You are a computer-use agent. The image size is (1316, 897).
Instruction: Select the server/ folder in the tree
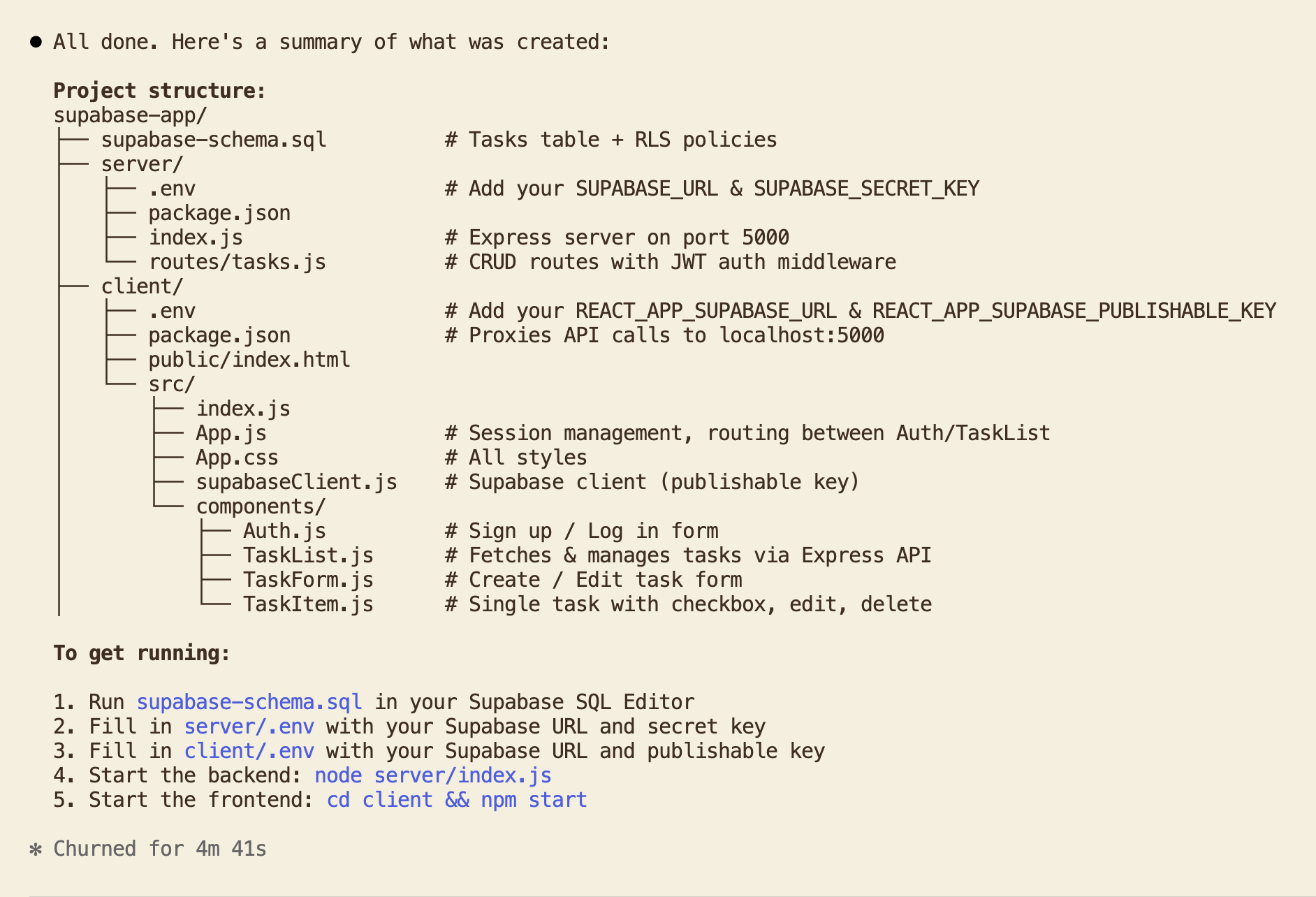(x=142, y=164)
